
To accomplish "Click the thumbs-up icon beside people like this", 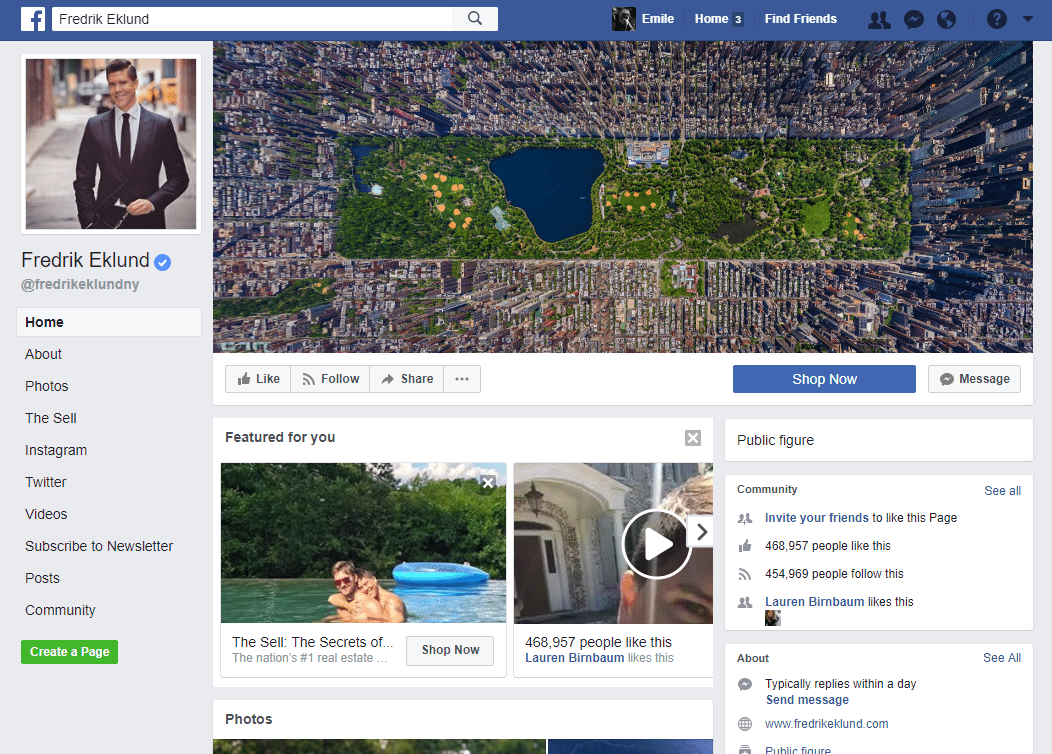I will (x=745, y=546).
